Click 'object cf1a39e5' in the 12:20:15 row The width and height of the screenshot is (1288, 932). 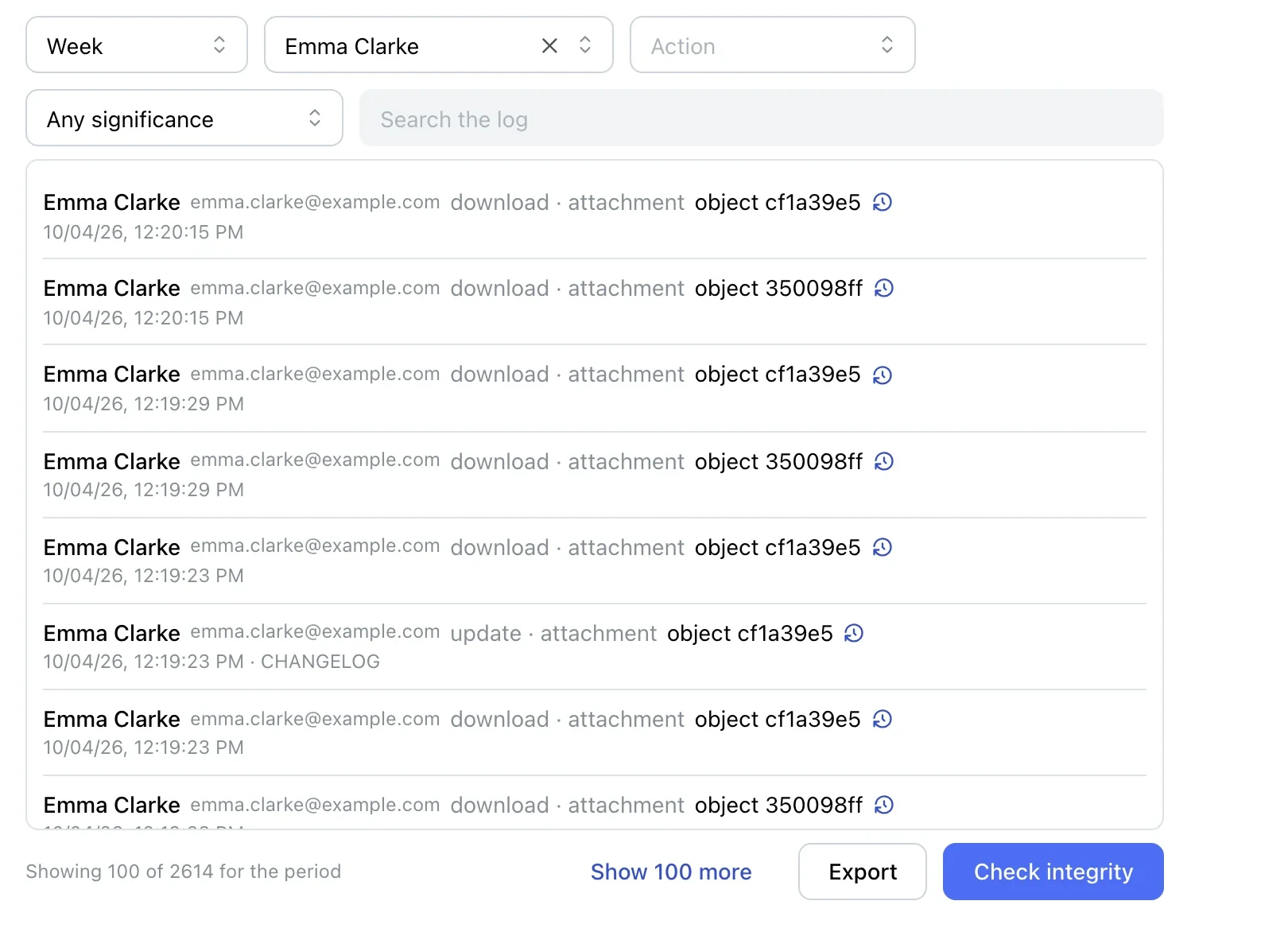778,203
